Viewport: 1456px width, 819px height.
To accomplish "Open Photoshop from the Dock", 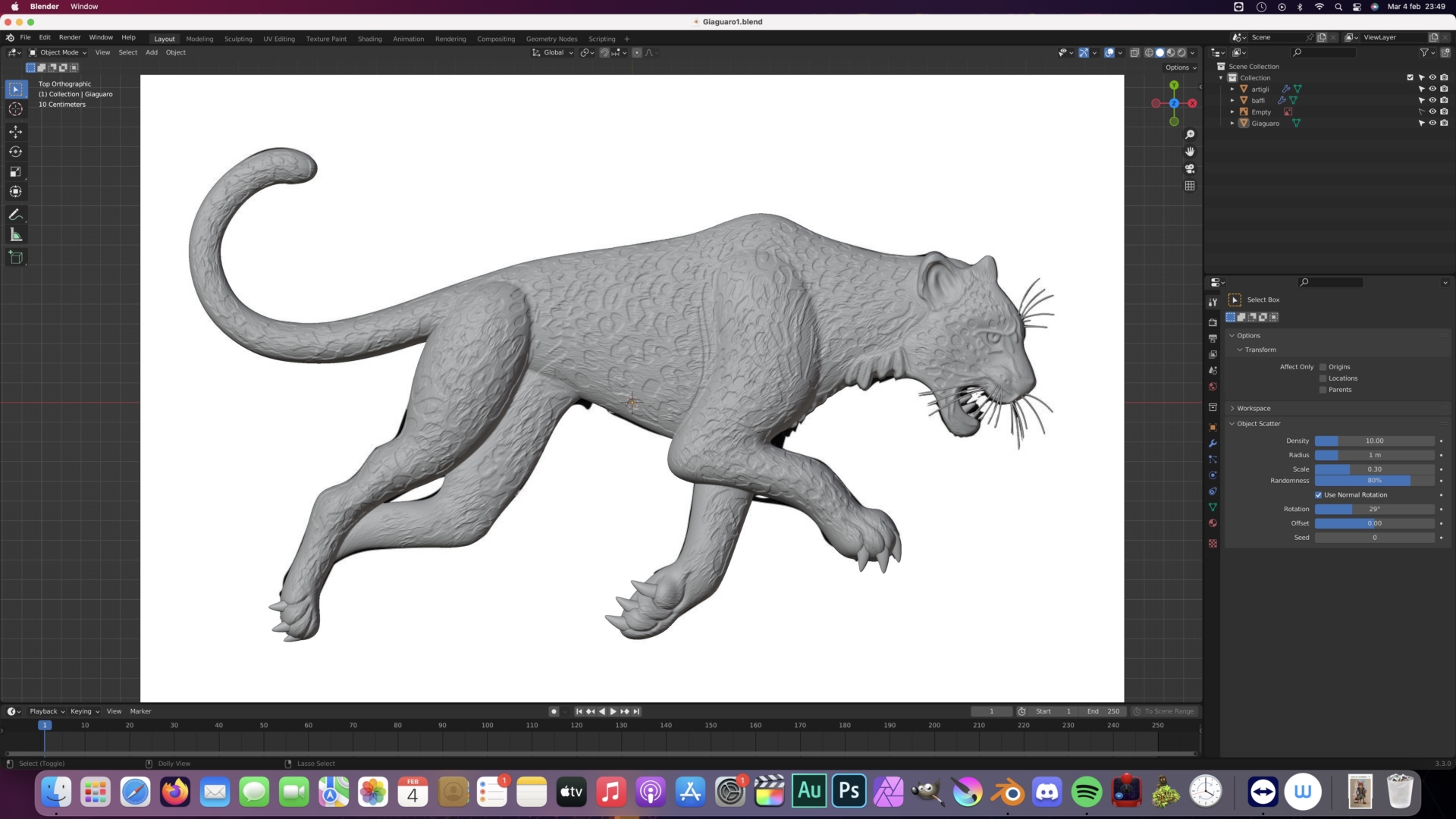I will [x=849, y=792].
